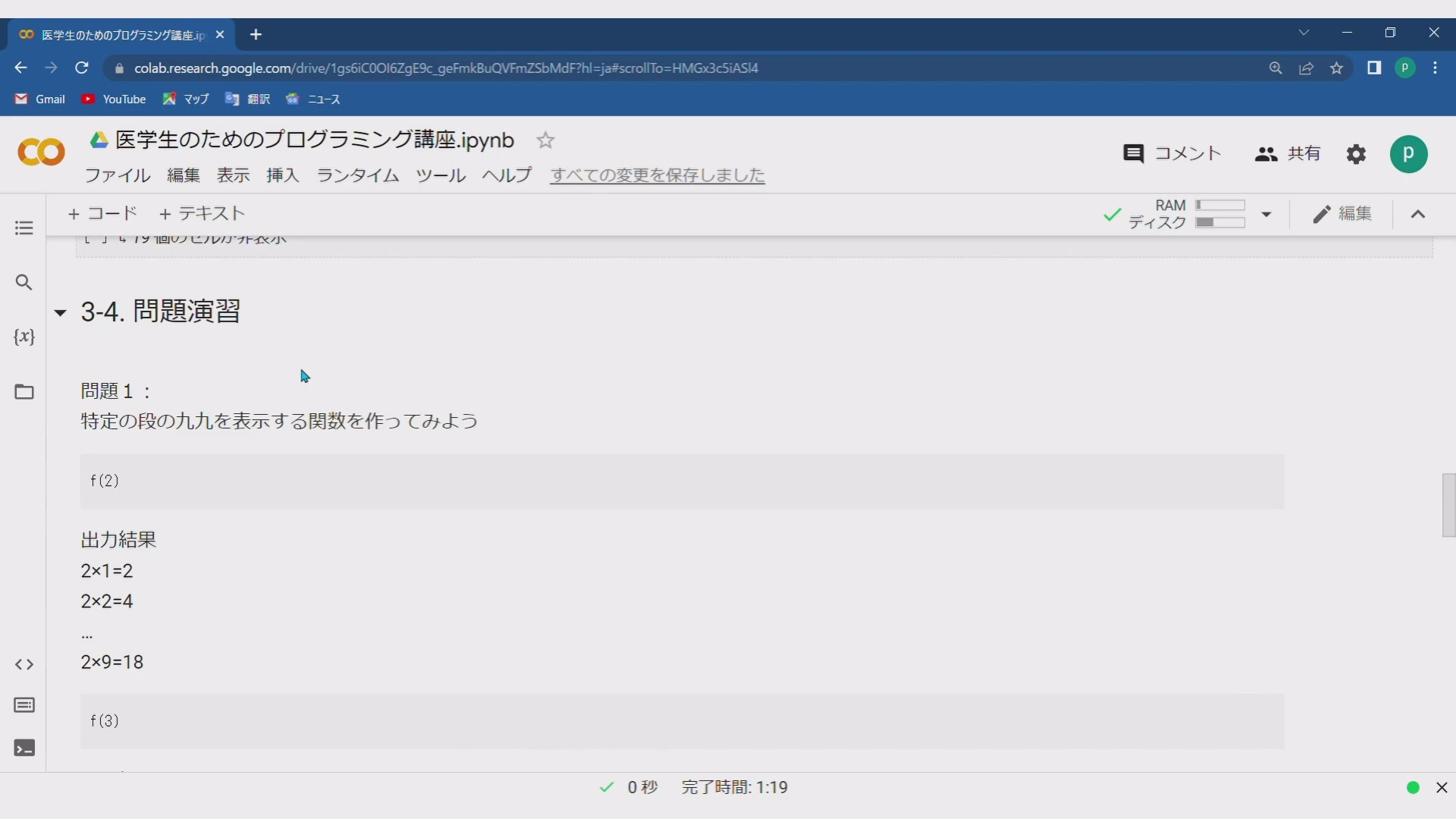Collapse the header with the chevron up
Image resolution: width=1456 pixels, height=819 pixels.
coord(1417,215)
